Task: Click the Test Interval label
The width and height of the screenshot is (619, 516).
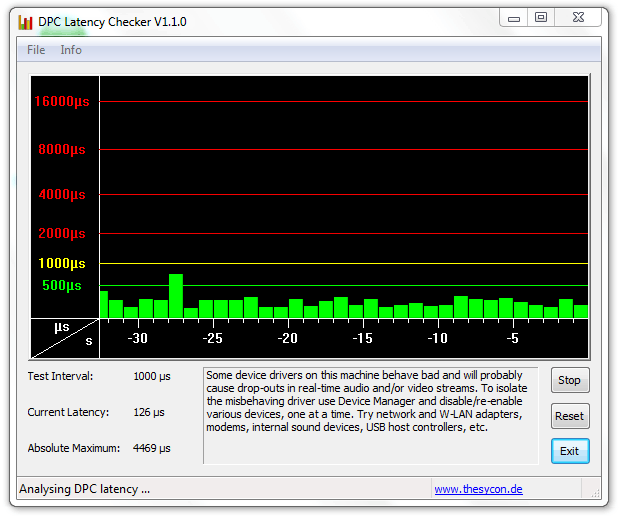Action: tap(60, 376)
